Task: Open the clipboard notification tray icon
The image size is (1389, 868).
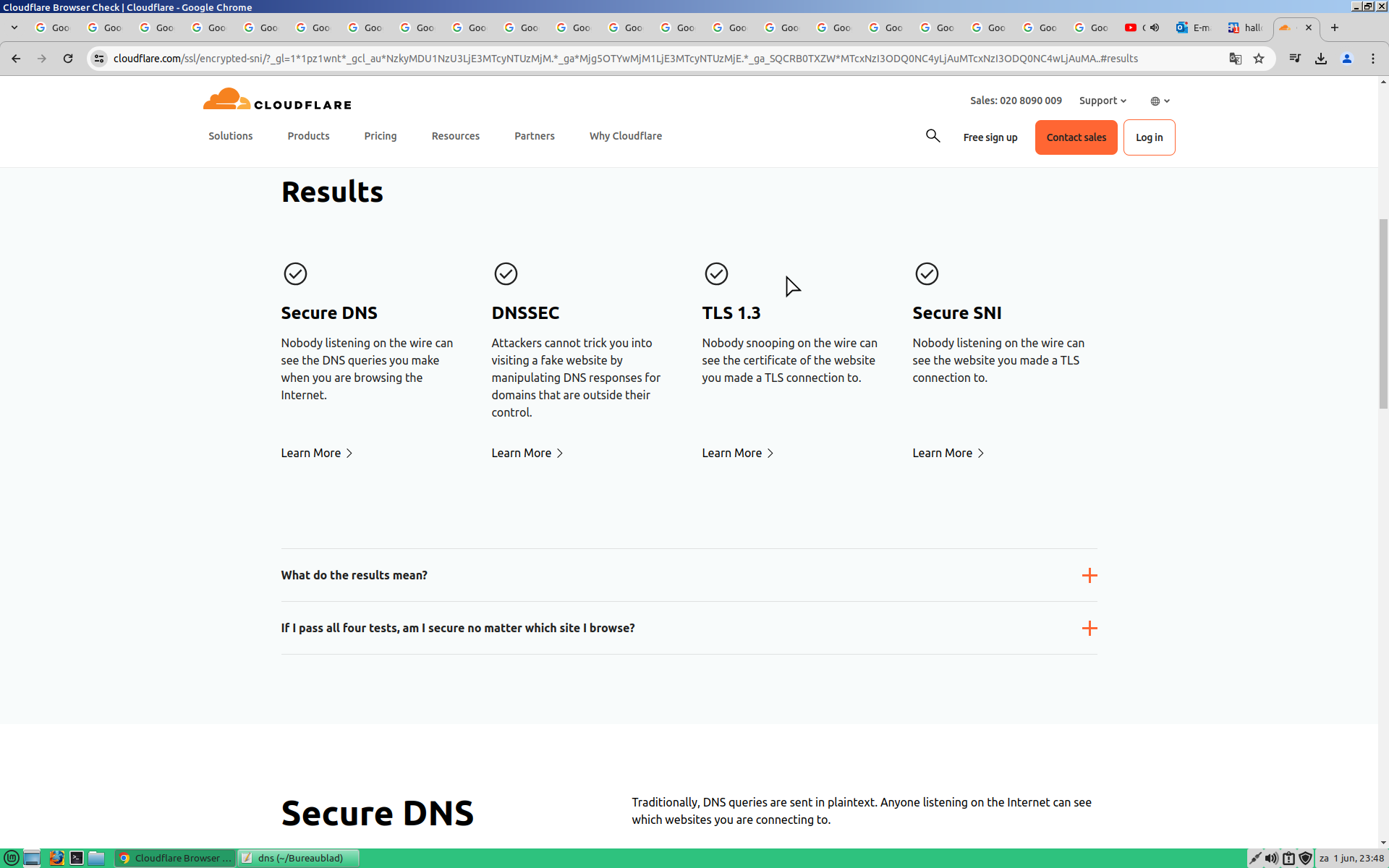Action: (1288, 858)
